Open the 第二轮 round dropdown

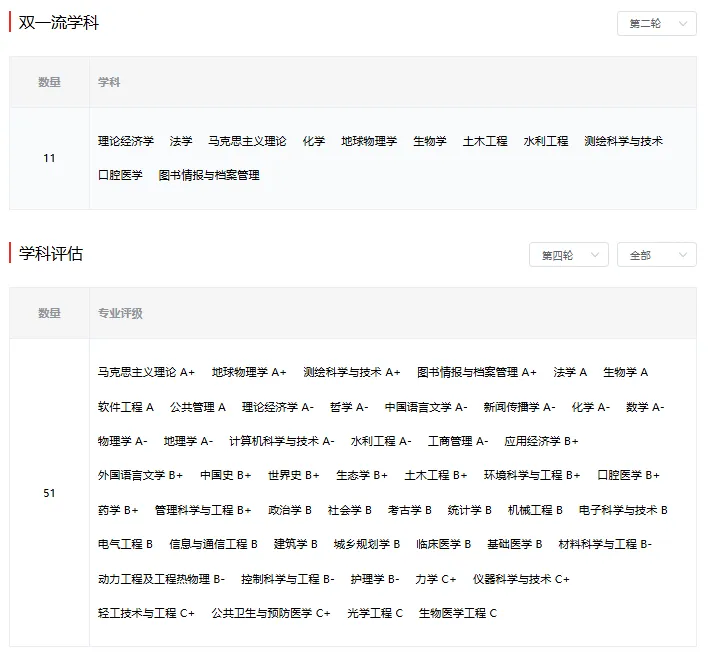[x=657, y=24]
